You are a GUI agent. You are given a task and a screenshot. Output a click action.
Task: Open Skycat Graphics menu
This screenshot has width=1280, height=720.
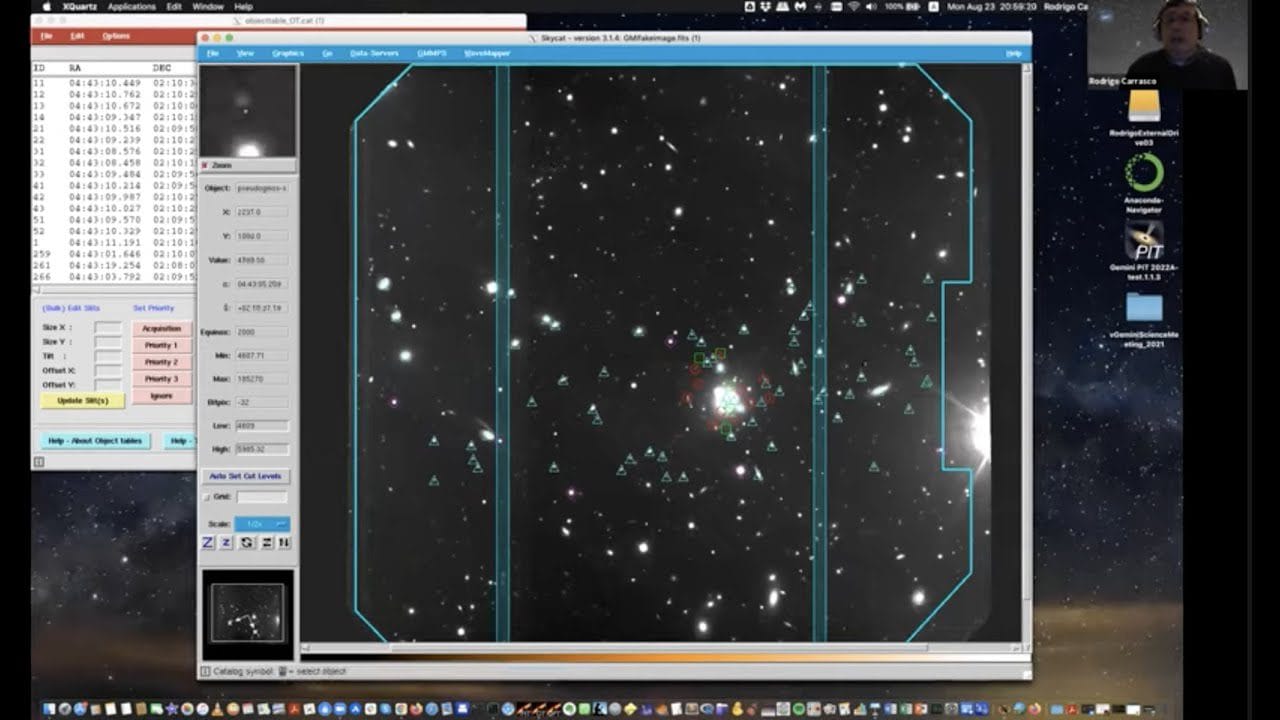pos(288,53)
